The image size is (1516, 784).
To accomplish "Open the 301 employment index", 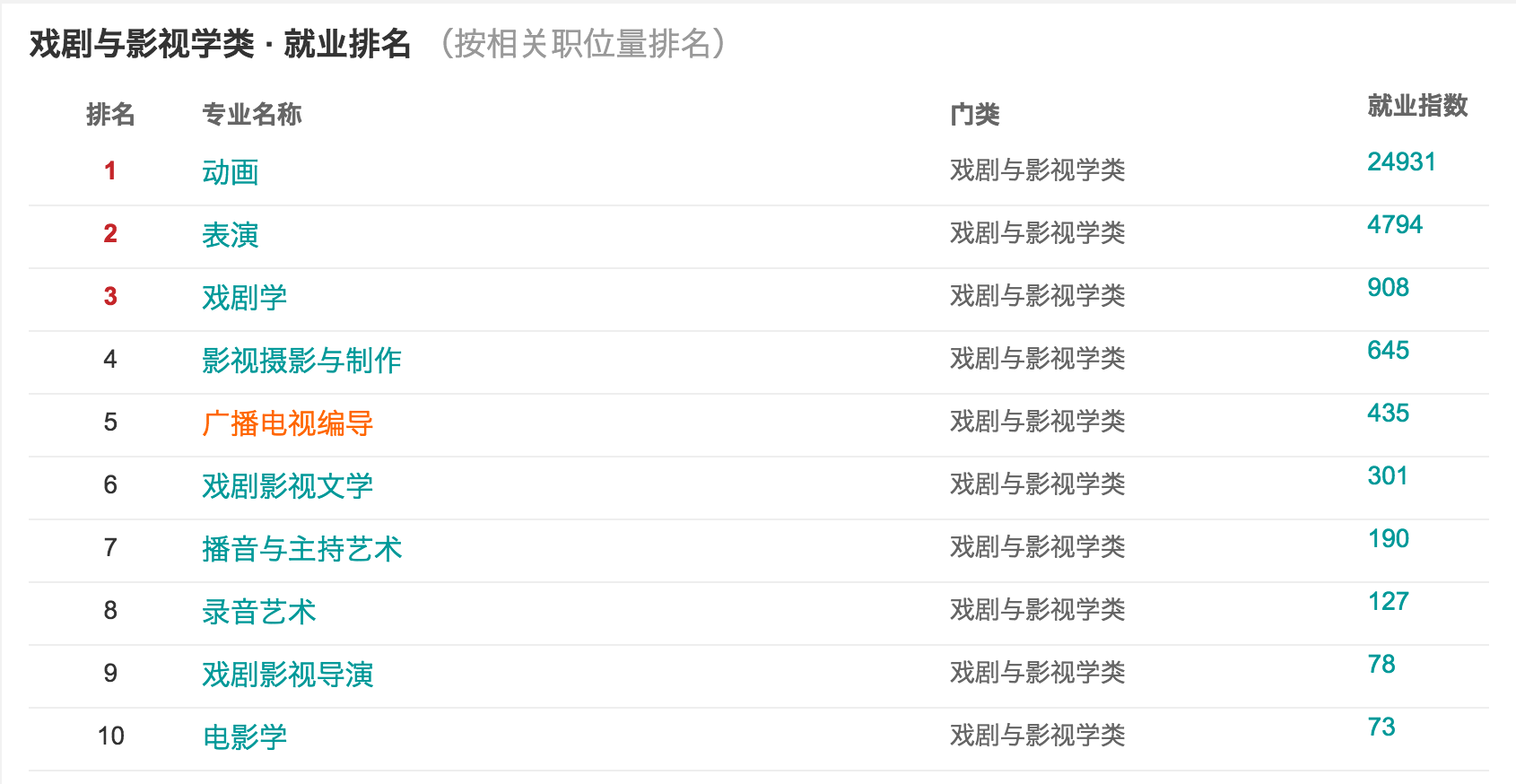I will click(x=1387, y=476).
